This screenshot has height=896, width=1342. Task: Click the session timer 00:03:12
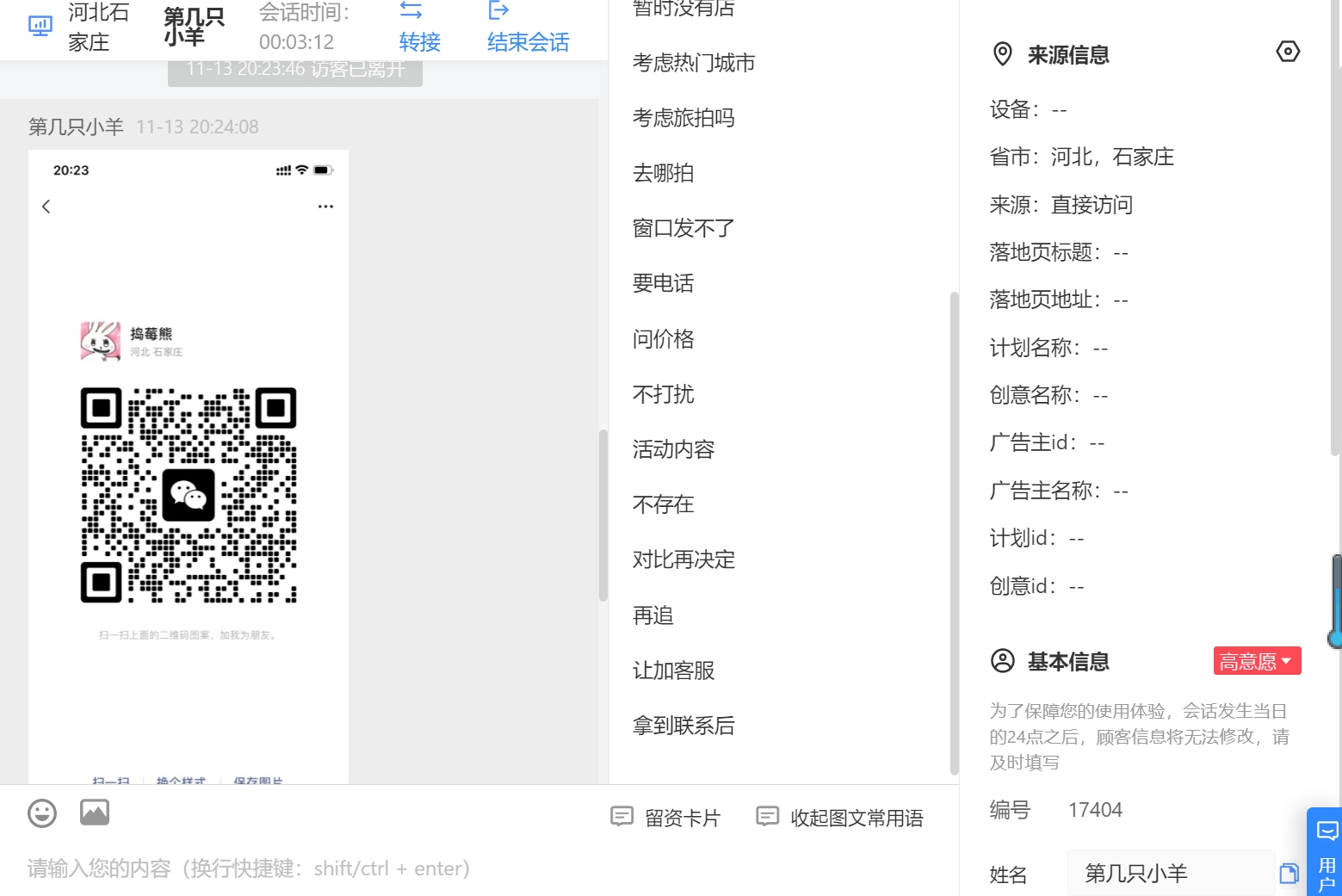(x=296, y=41)
